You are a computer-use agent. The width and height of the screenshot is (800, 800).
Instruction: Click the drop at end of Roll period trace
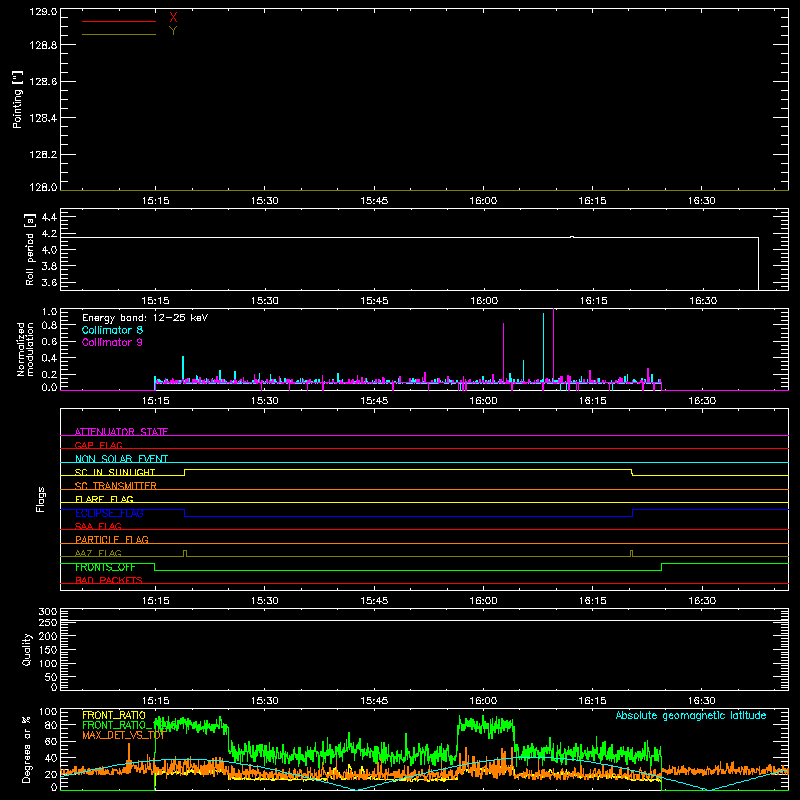(x=758, y=263)
